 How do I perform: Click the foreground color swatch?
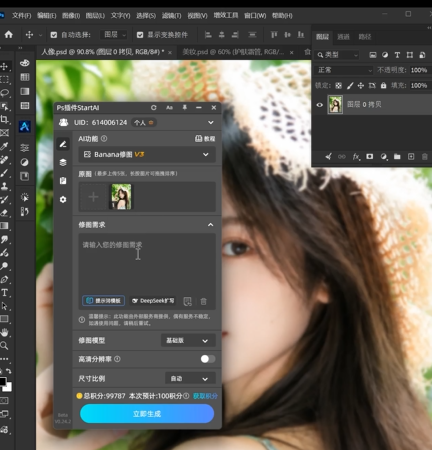(x=3, y=381)
